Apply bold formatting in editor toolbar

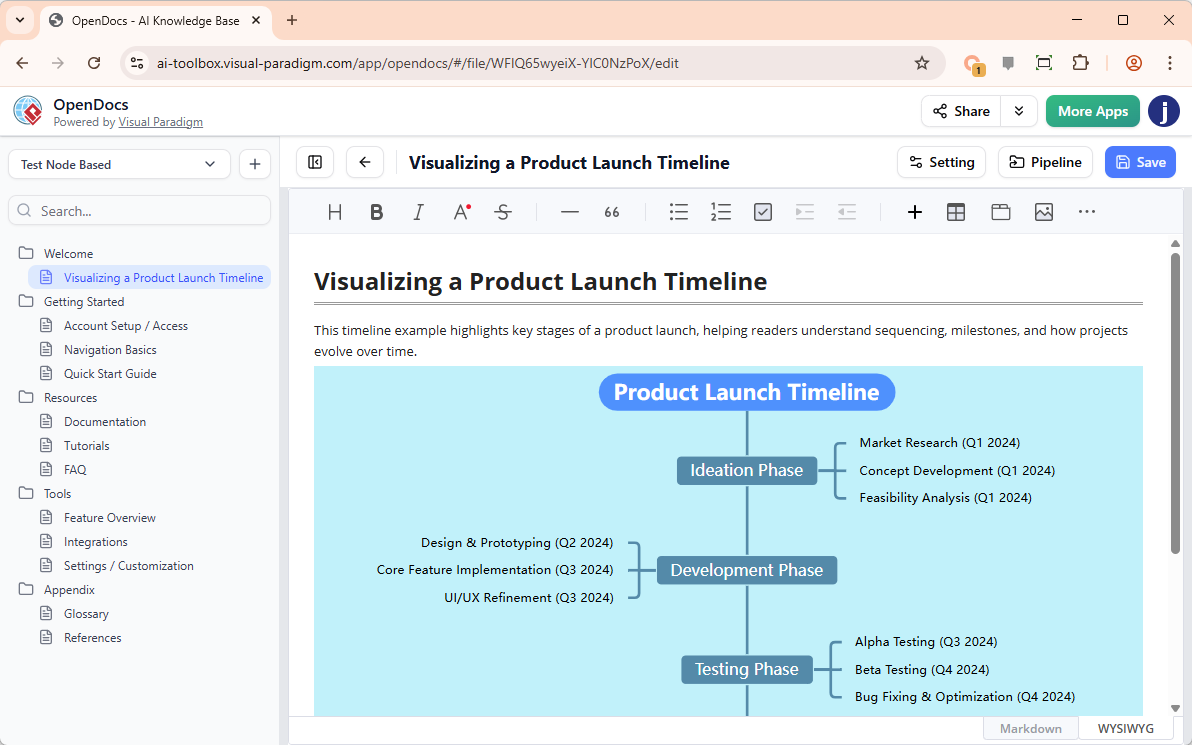(377, 212)
